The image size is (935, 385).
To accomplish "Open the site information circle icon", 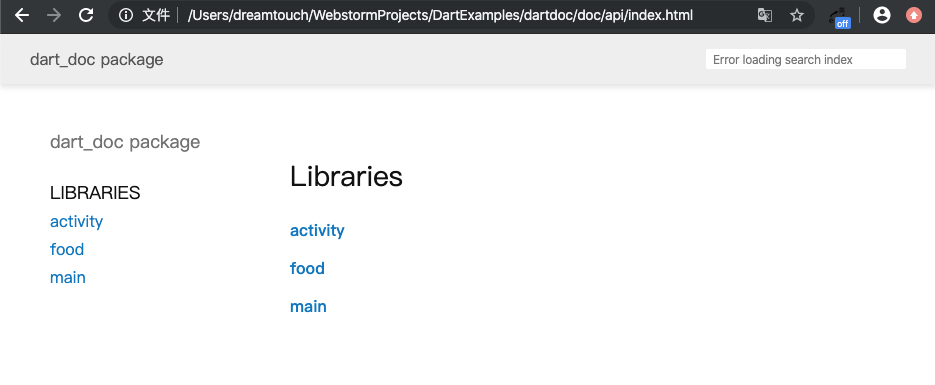I will click(x=126, y=15).
